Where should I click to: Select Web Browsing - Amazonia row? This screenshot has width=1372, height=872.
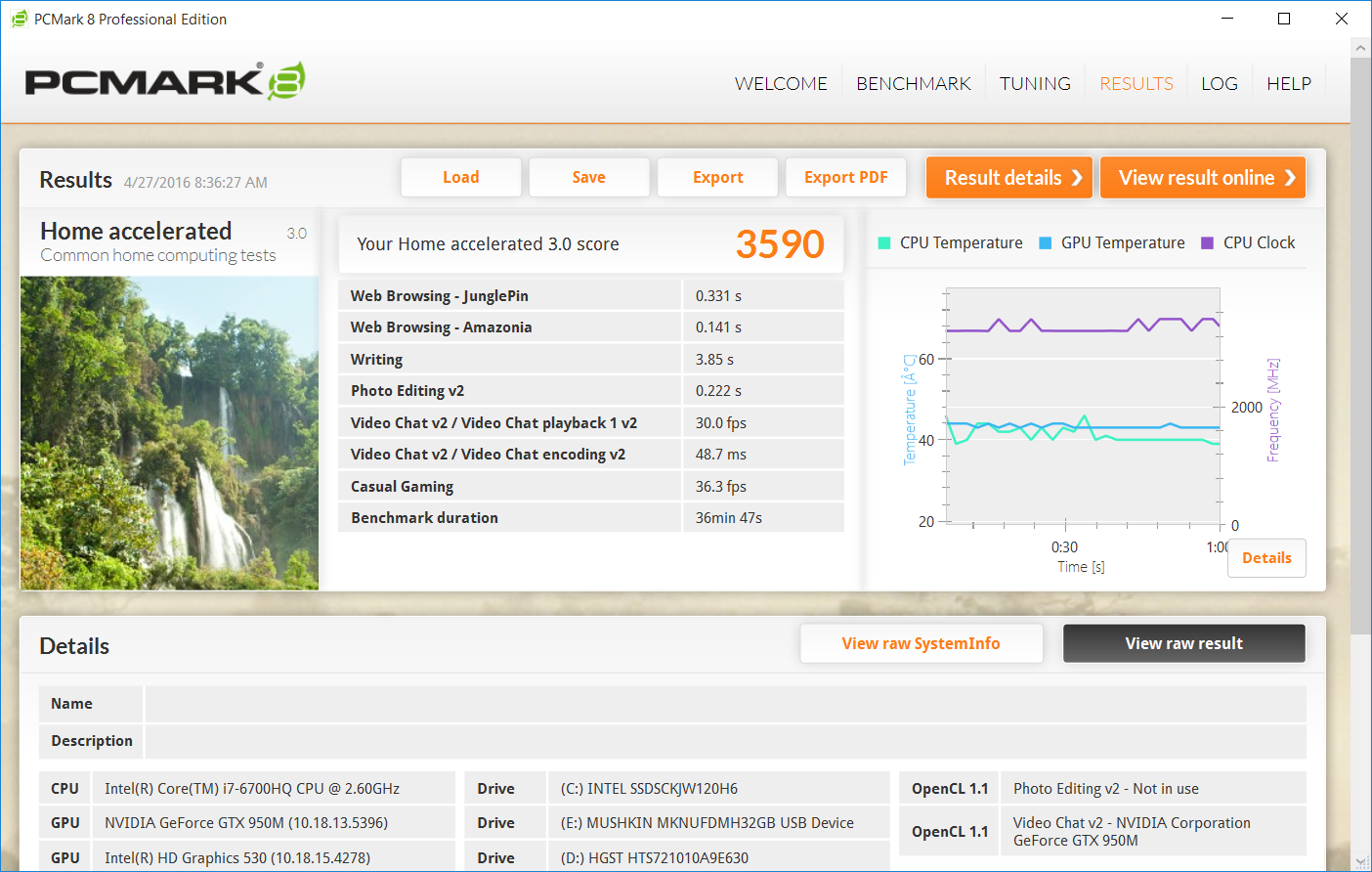click(x=591, y=327)
